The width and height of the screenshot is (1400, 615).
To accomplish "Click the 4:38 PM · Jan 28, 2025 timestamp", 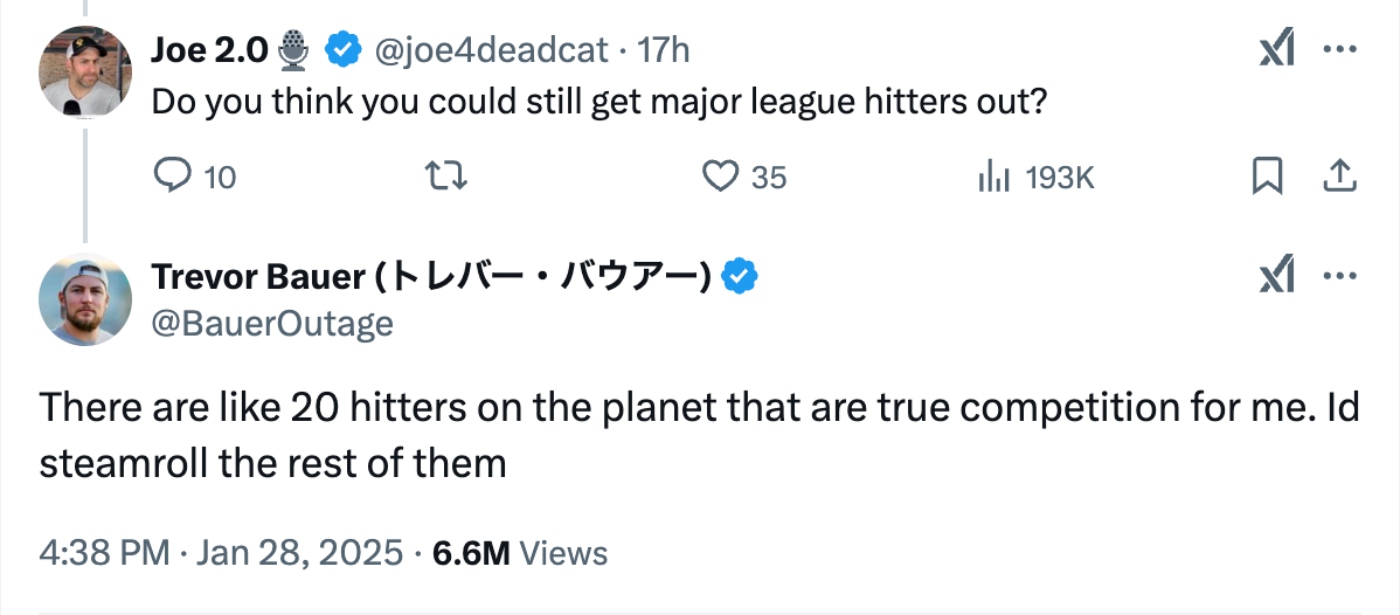I will click(221, 553).
